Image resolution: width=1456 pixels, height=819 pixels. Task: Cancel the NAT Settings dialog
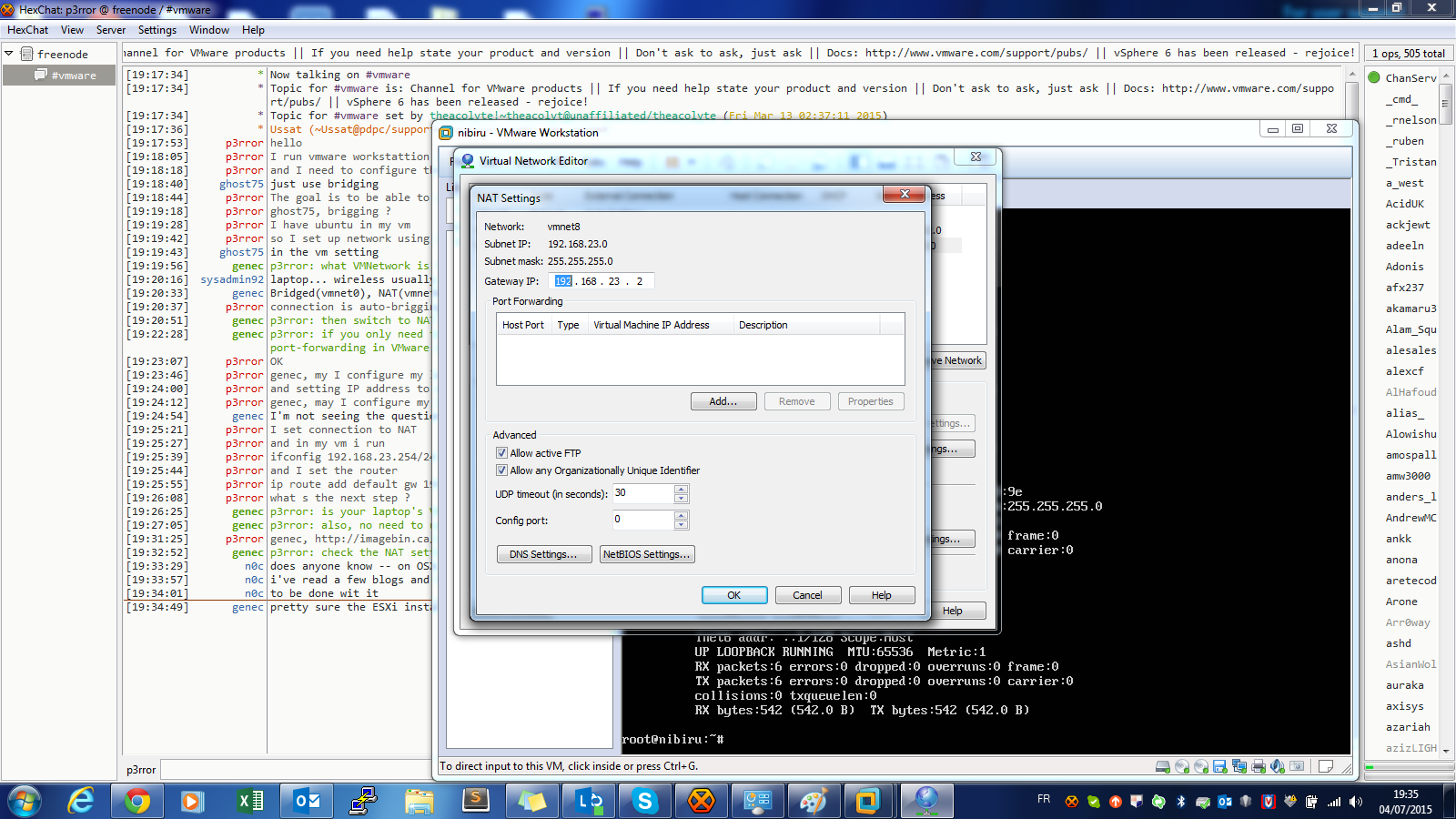click(x=807, y=595)
